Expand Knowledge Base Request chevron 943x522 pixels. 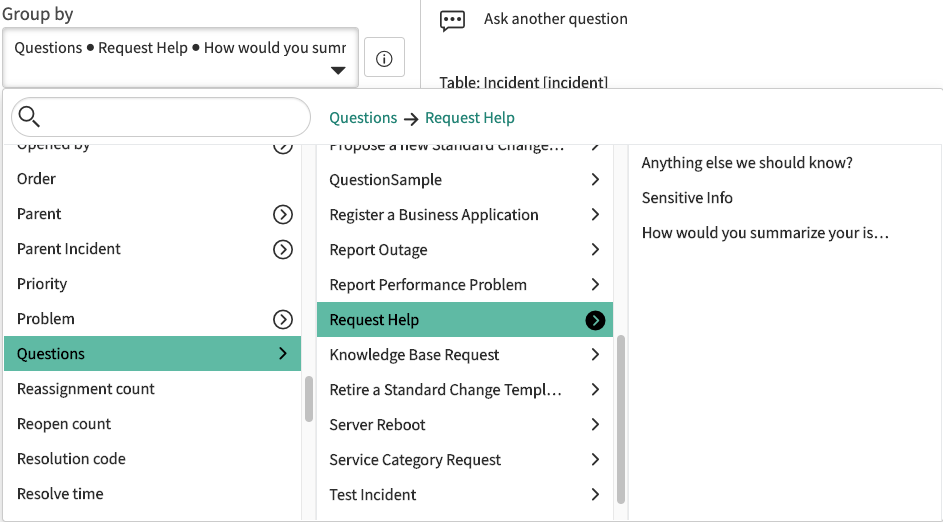click(595, 355)
